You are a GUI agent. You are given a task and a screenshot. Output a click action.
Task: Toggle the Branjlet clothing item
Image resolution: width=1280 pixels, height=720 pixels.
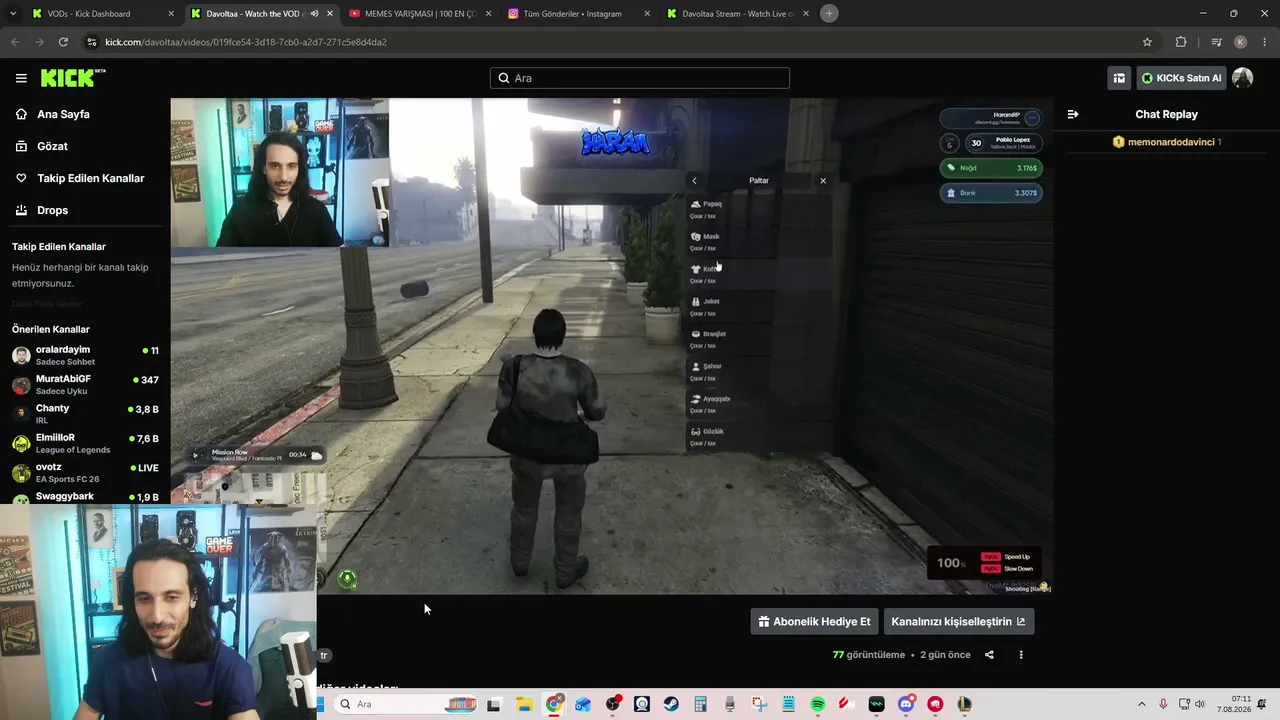tap(759, 339)
